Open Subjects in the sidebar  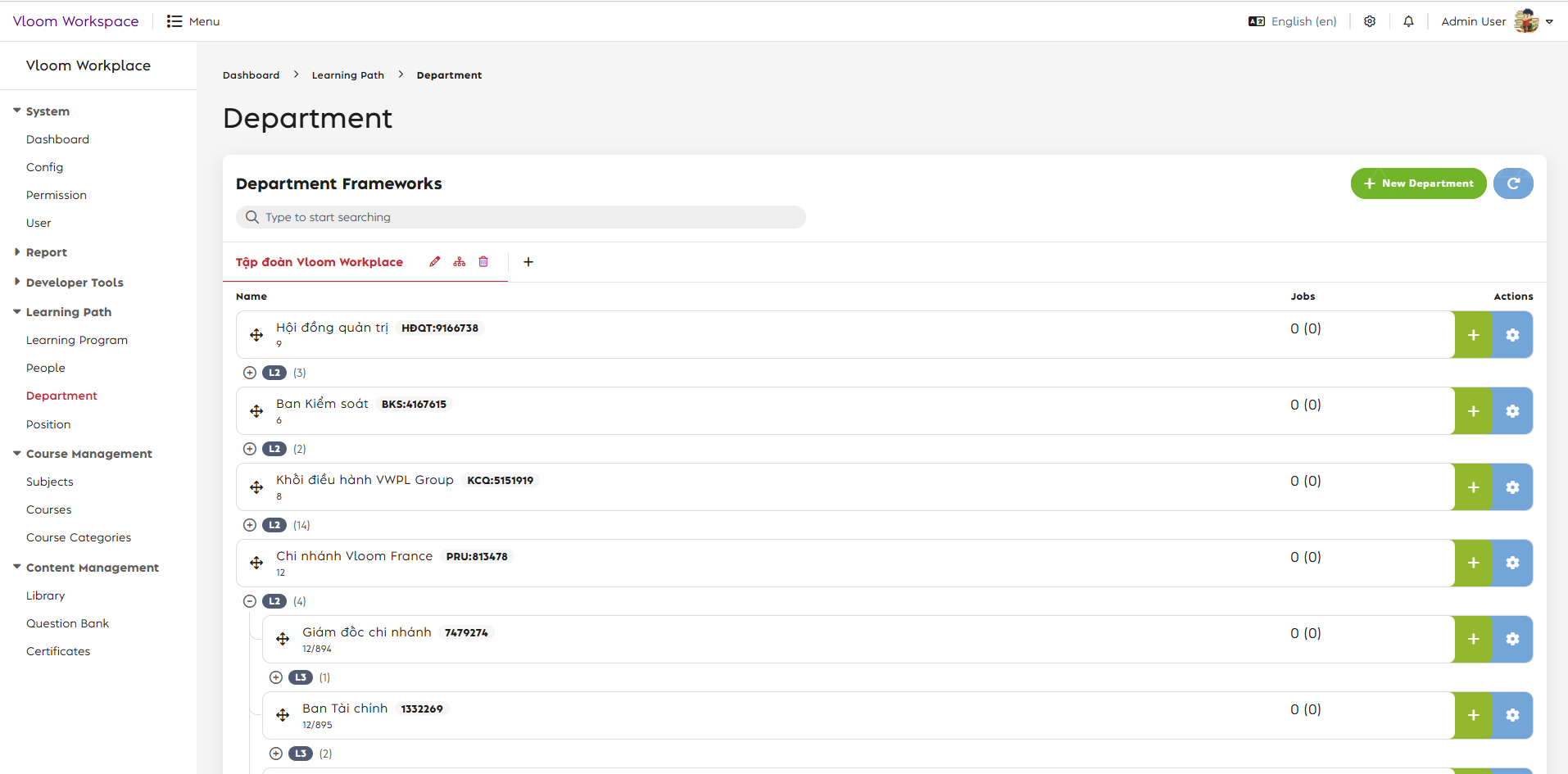click(x=50, y=482)
